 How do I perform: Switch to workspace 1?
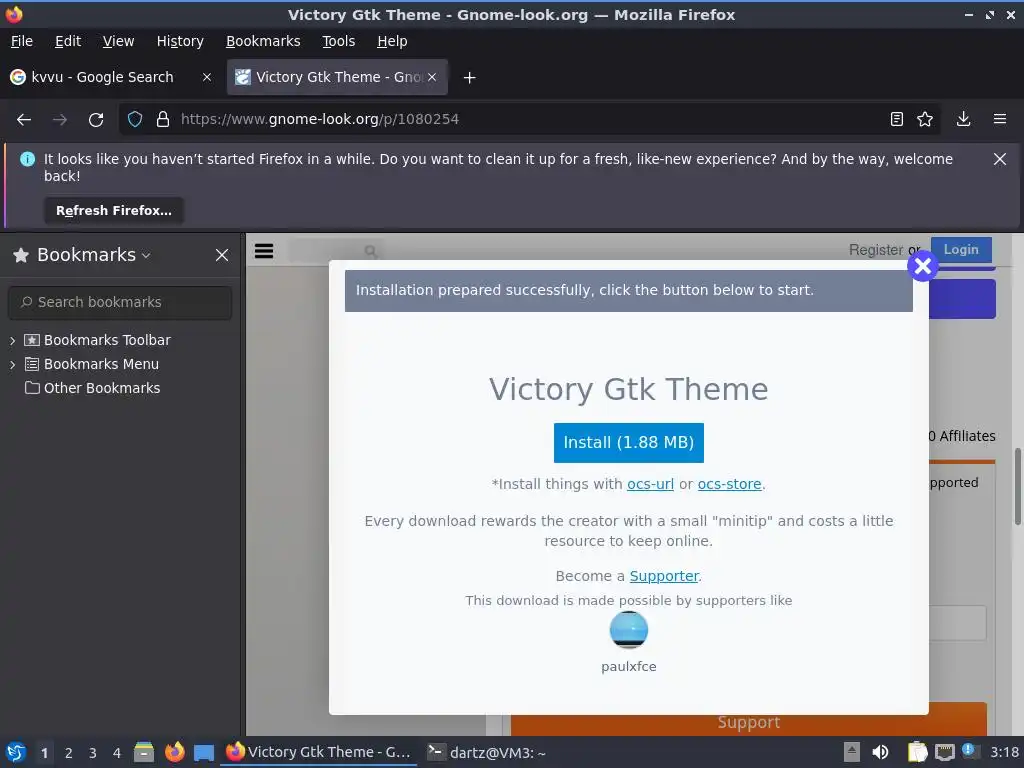[44, 753]
